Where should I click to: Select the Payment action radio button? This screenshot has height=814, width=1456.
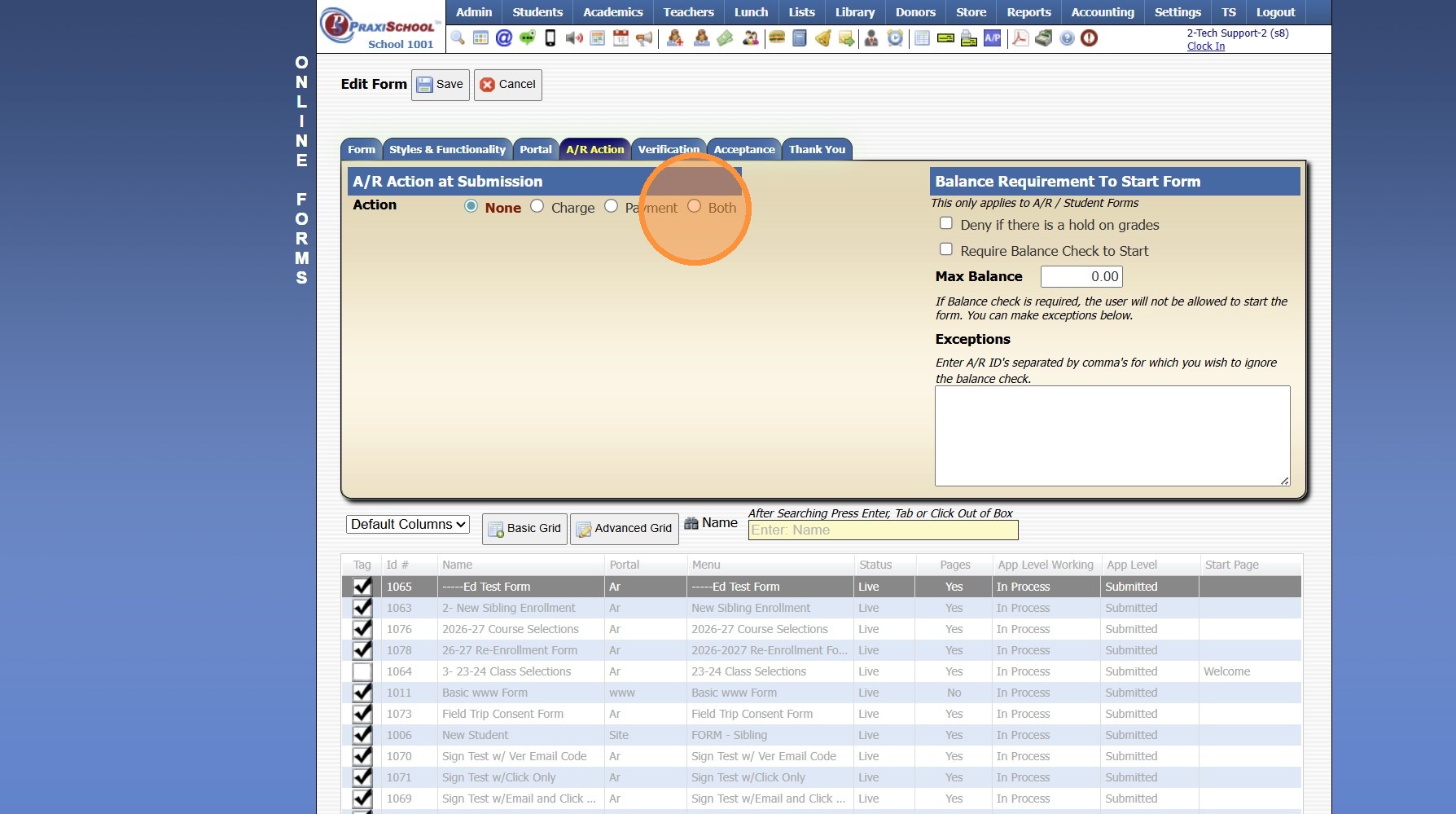pos(611,206)
